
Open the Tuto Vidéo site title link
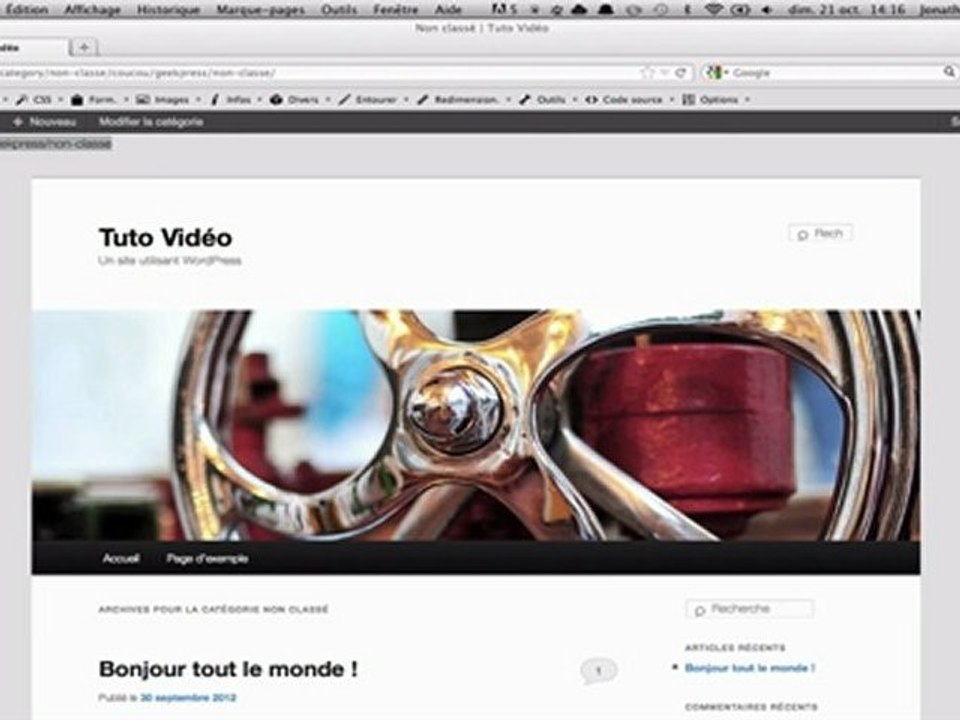point(165,238)
